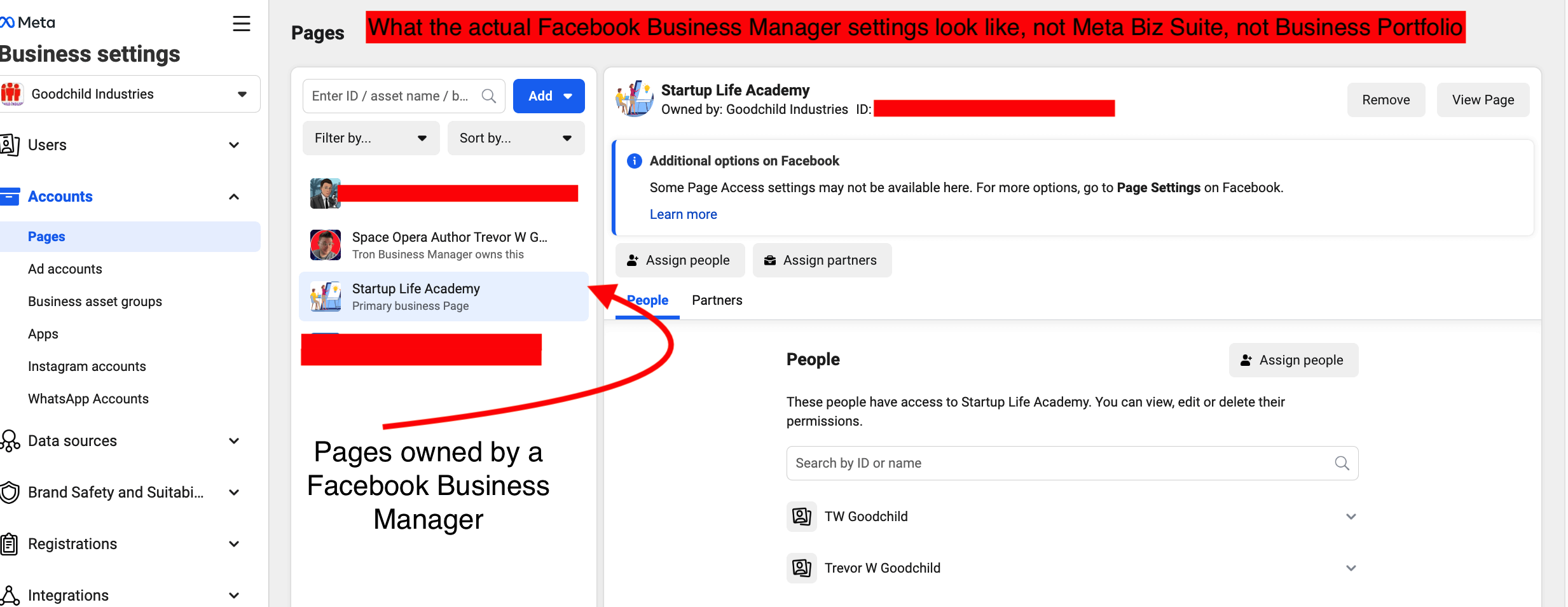
Task: Open the Sort by dropdown
Action: (516, 138)
